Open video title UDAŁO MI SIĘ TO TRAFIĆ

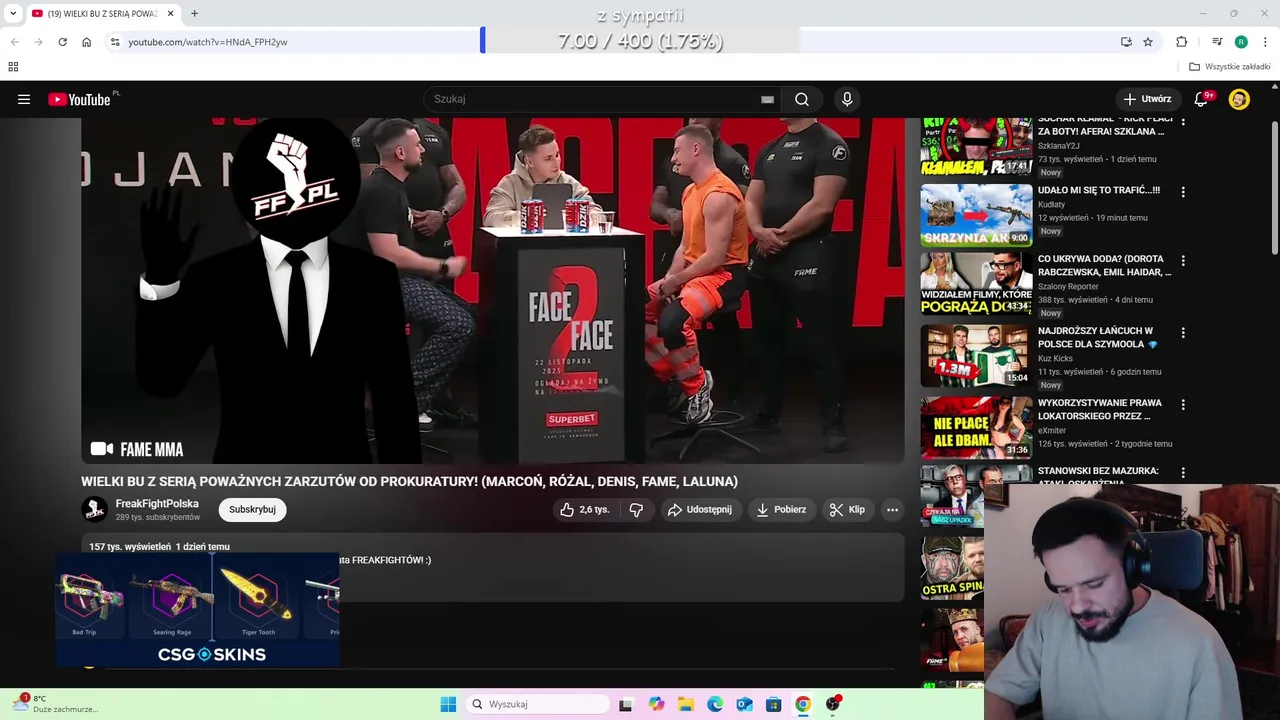tap(1099, 190)
